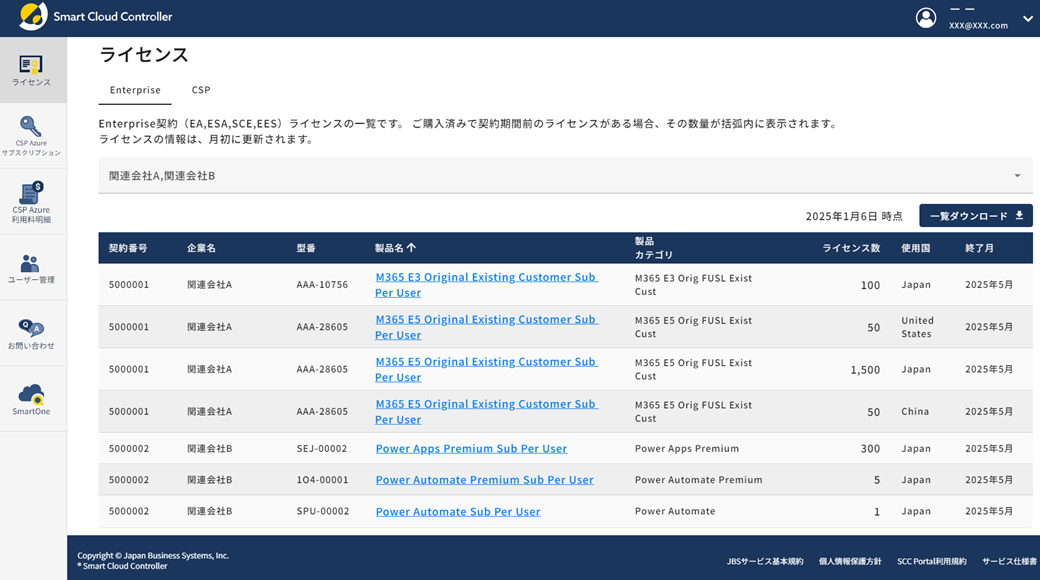Click the ライセンス数 column header
The height and width of the screenshot is (580, 1040).
click(851, 248)
